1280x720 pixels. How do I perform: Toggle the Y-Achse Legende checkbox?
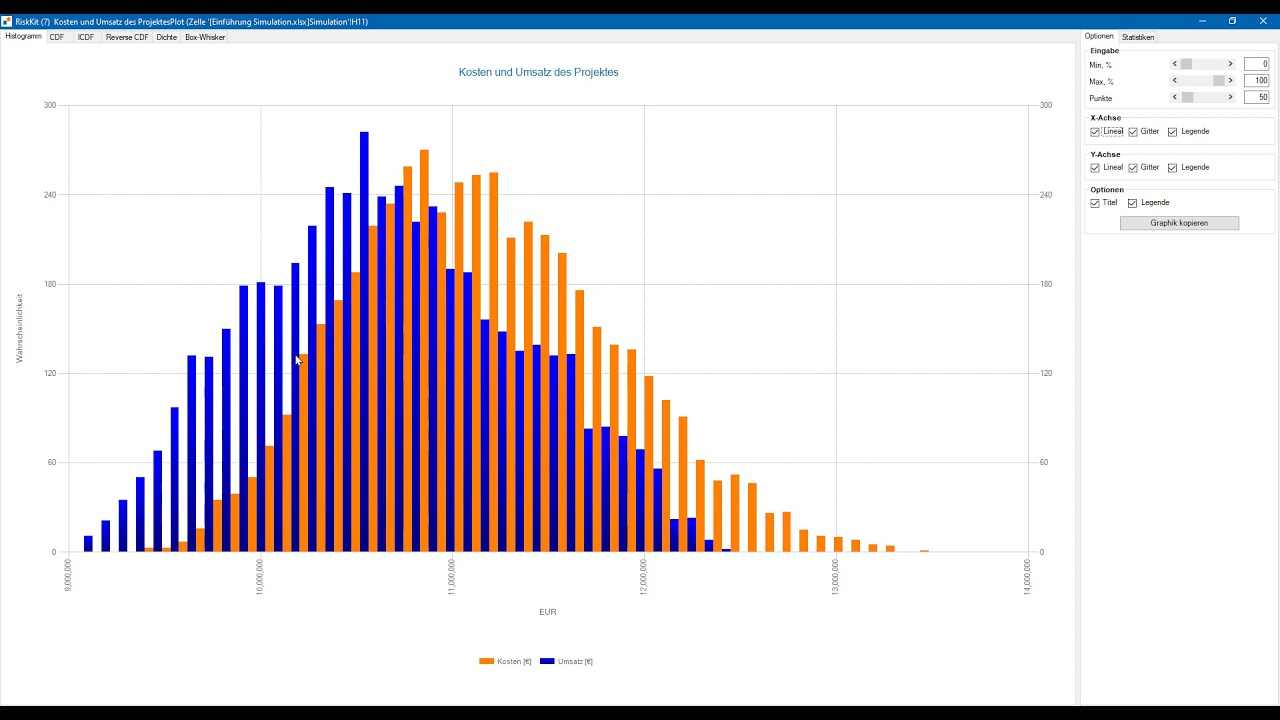pyautogui.click(x=1173, y=168)
